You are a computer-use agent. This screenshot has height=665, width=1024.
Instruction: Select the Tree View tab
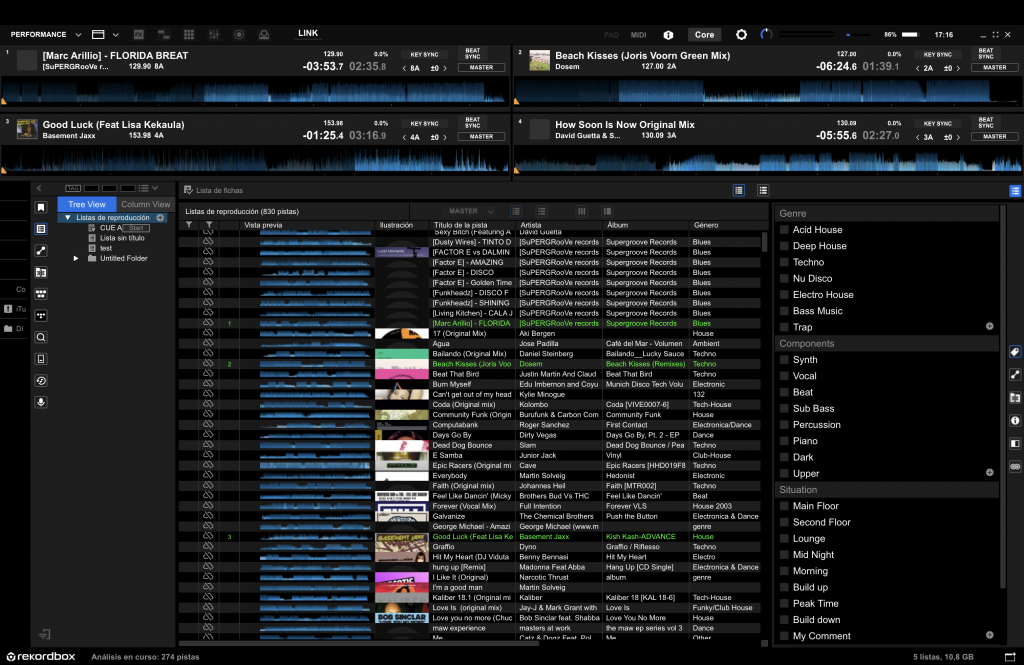87,204
